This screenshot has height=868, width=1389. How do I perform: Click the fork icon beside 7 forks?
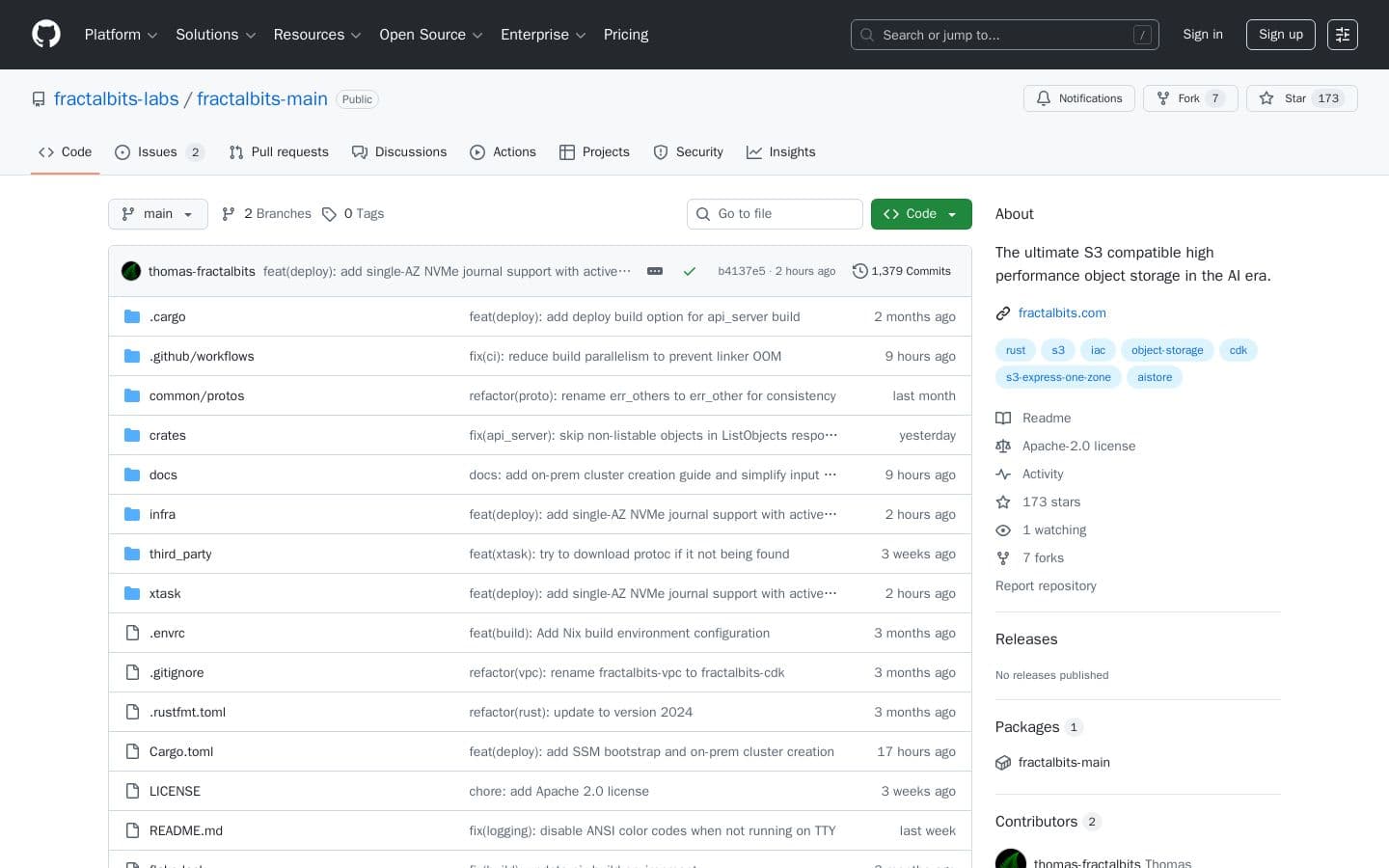(x=1003, y=558)
